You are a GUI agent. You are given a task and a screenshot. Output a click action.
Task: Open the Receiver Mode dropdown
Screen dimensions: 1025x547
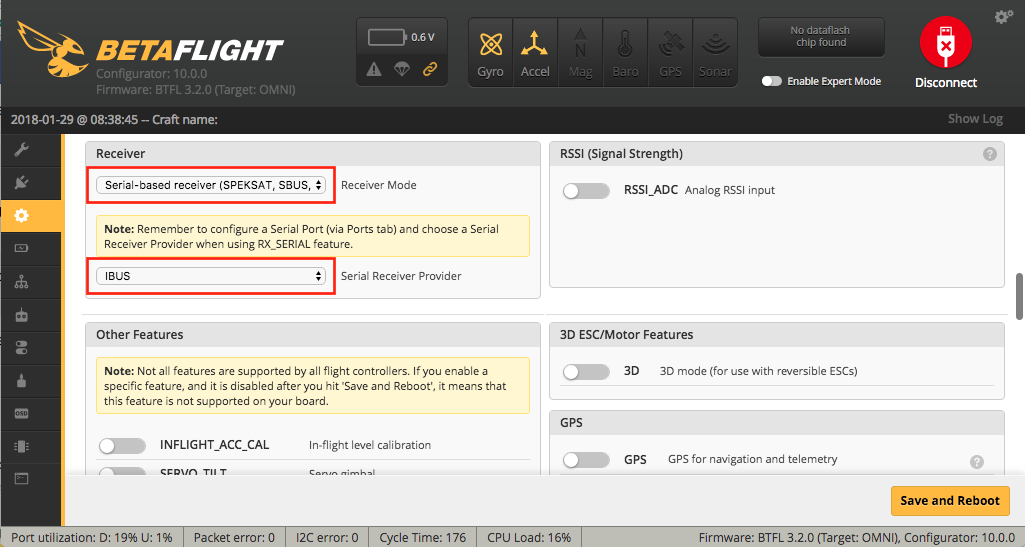pyautogui.click(x=210, y=185)
